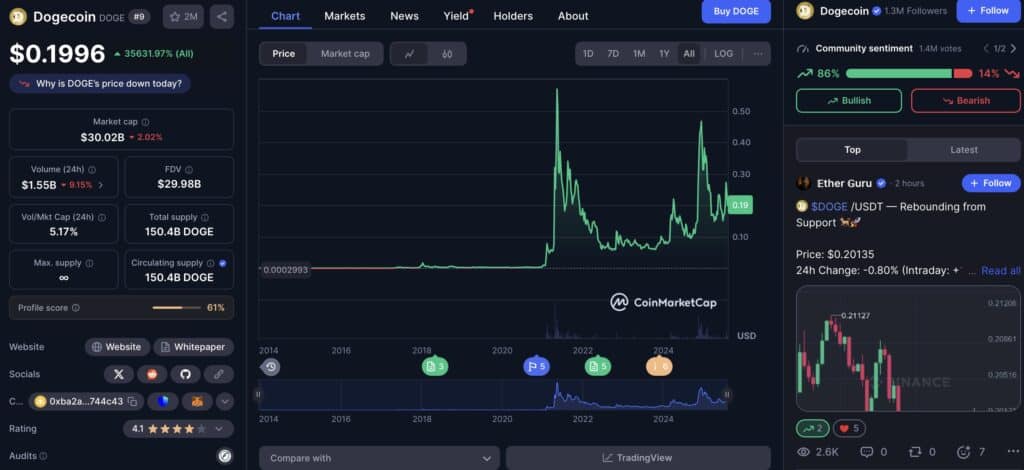Open the Compare with dropdown
The width and height of the screenshot is (1024, 470).
point(379,458)
